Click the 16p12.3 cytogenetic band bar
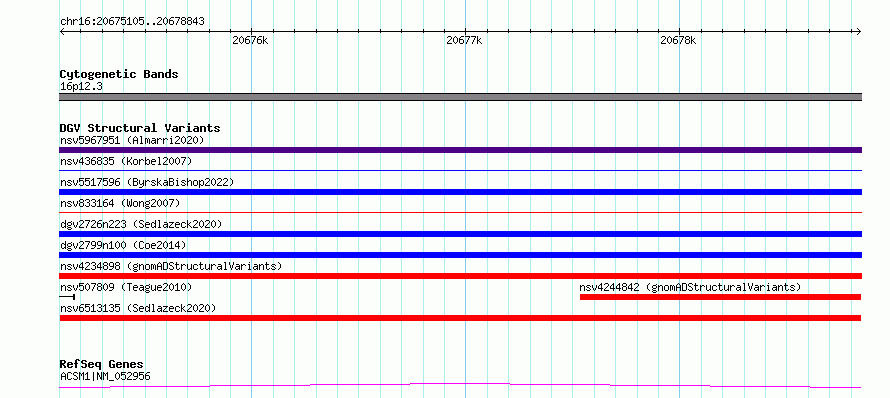This screenshot has width=890, height=398. [x=460, y=97]
